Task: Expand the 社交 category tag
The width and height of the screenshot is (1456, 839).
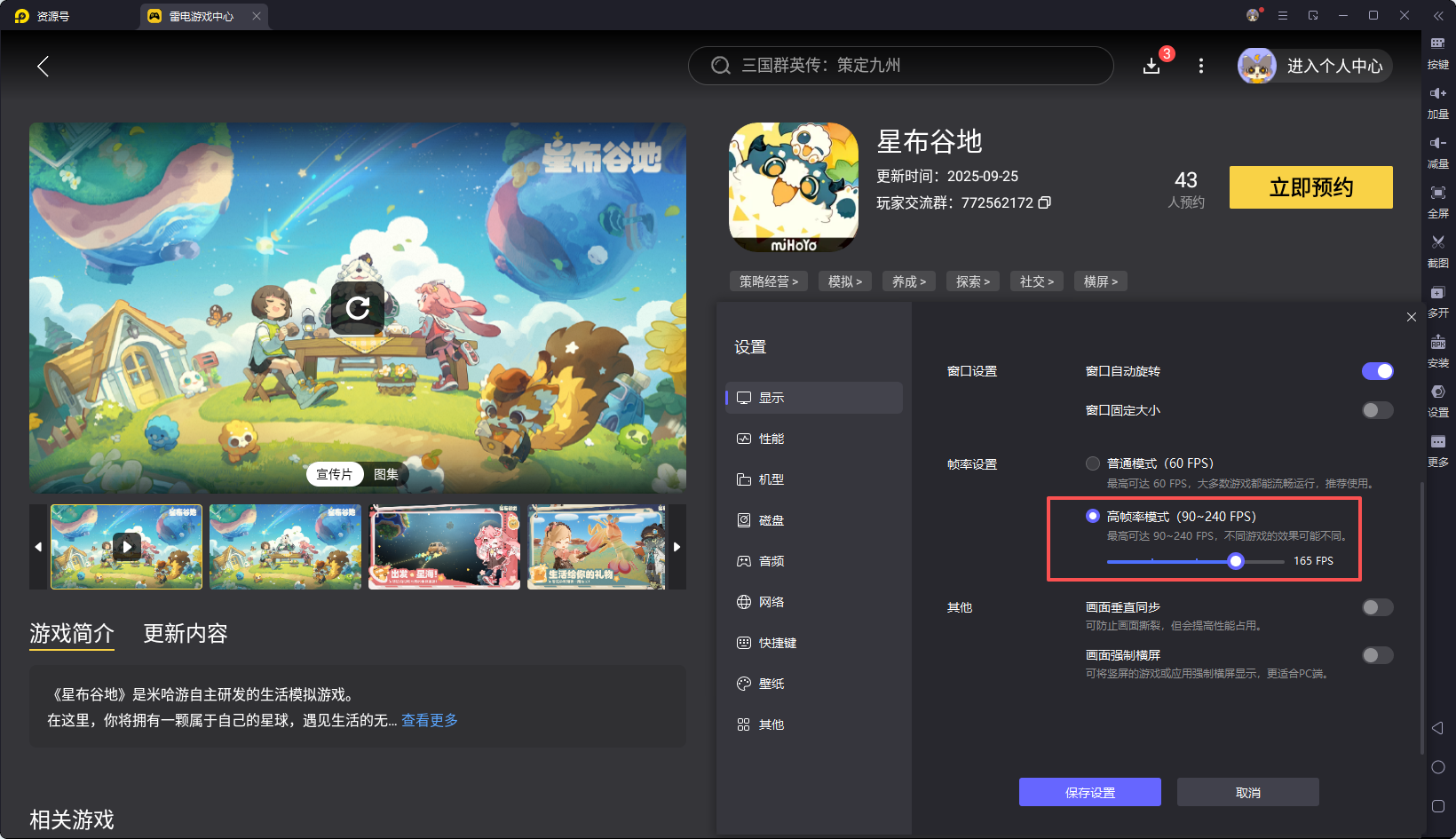Action: click(1036, 281)
